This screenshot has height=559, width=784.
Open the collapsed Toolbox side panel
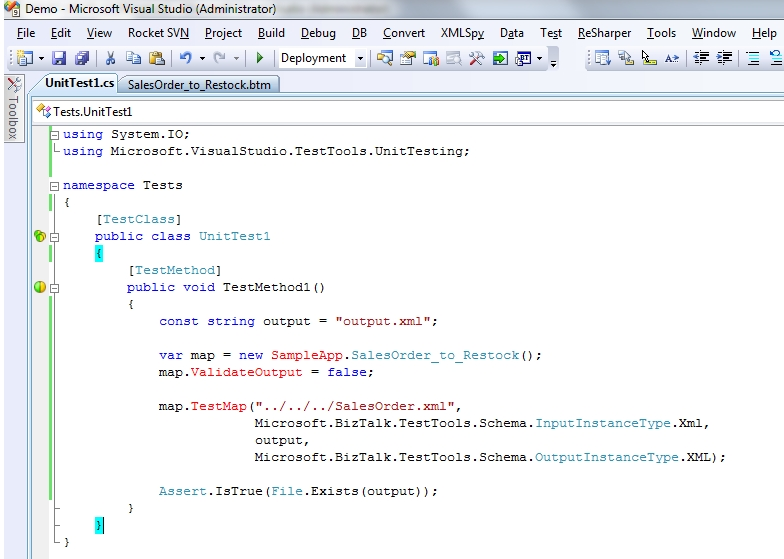[x=14, y=109]
